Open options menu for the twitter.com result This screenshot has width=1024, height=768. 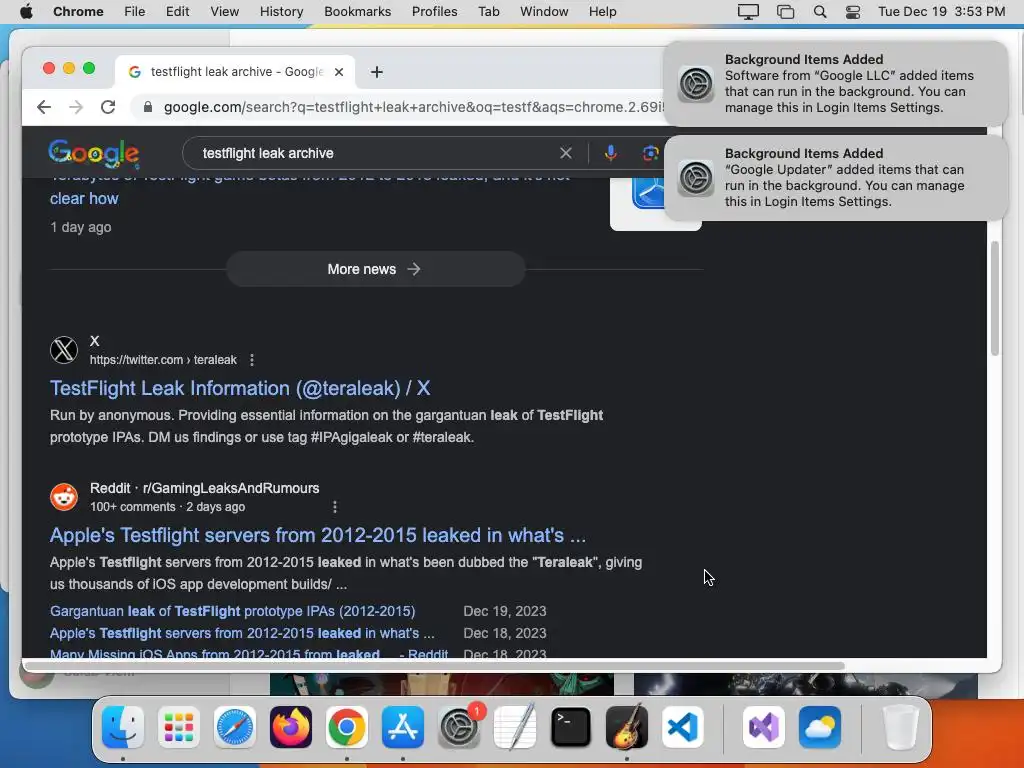(x=252, y=360)
